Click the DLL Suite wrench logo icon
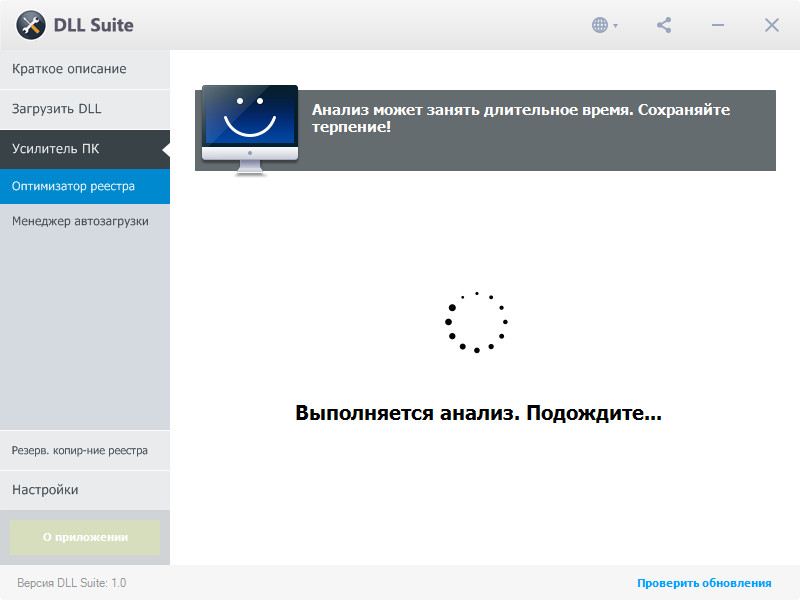 [31, 25]
